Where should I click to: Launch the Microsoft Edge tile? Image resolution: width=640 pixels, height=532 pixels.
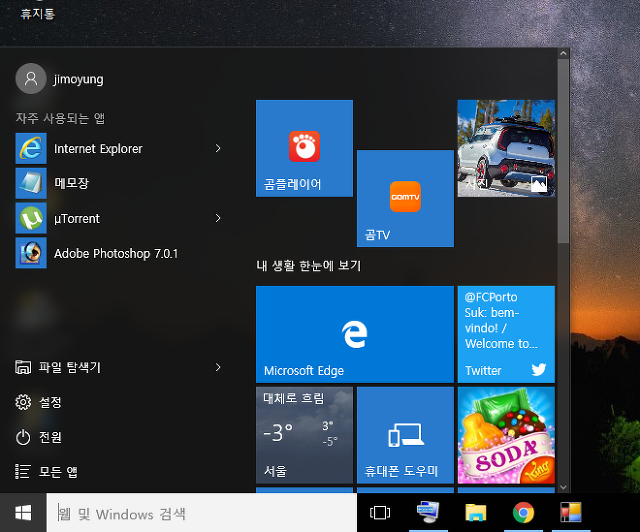pyautogui.click(x=355, y=334)
